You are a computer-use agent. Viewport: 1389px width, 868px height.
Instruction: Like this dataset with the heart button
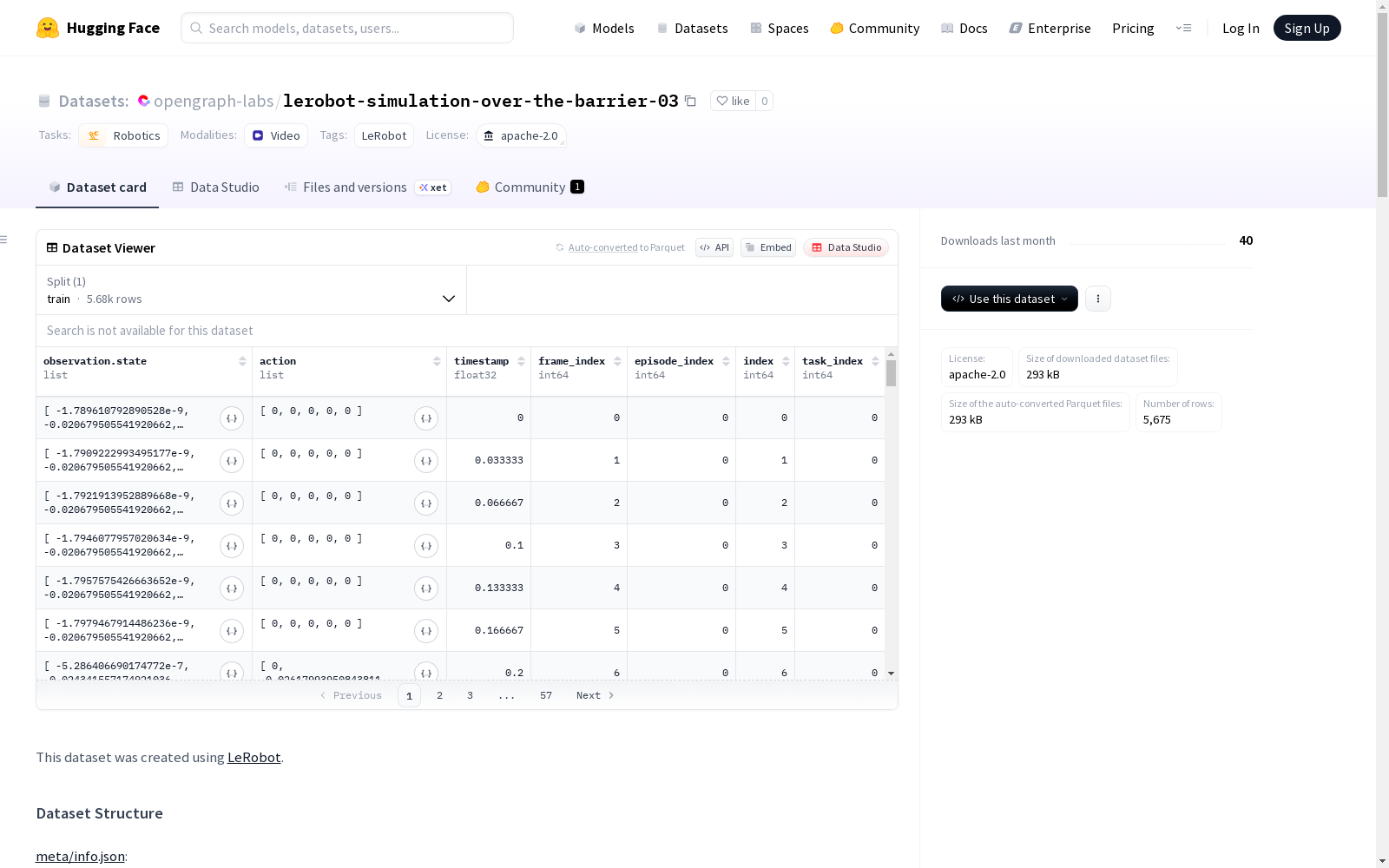tap(733, 101)
